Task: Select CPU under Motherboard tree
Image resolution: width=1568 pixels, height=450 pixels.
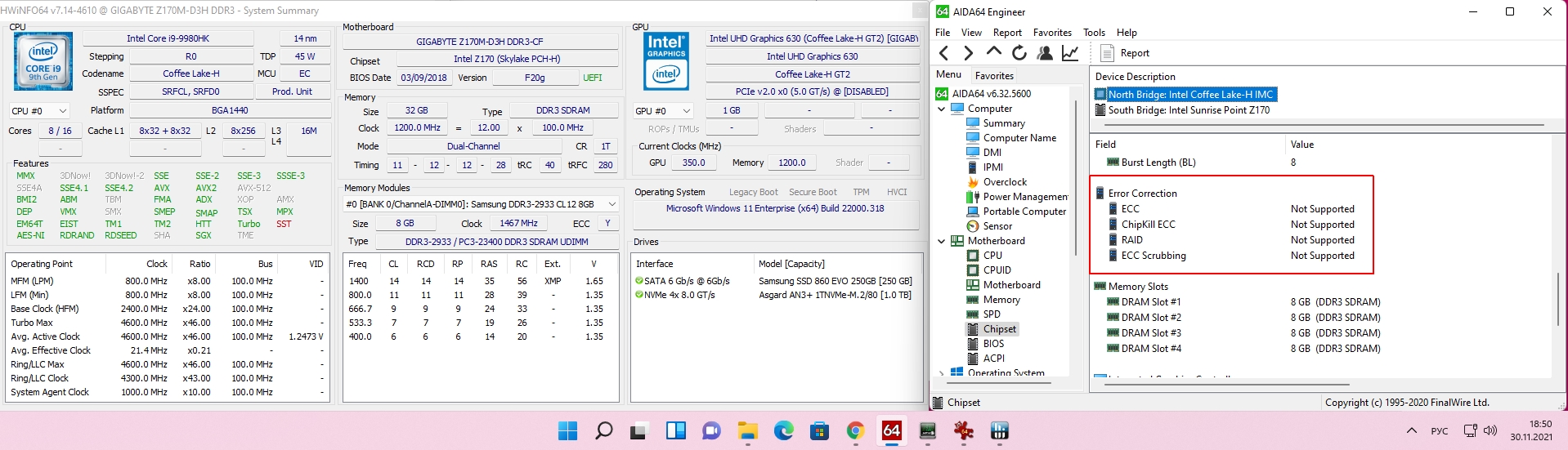Action: (984, 256)
